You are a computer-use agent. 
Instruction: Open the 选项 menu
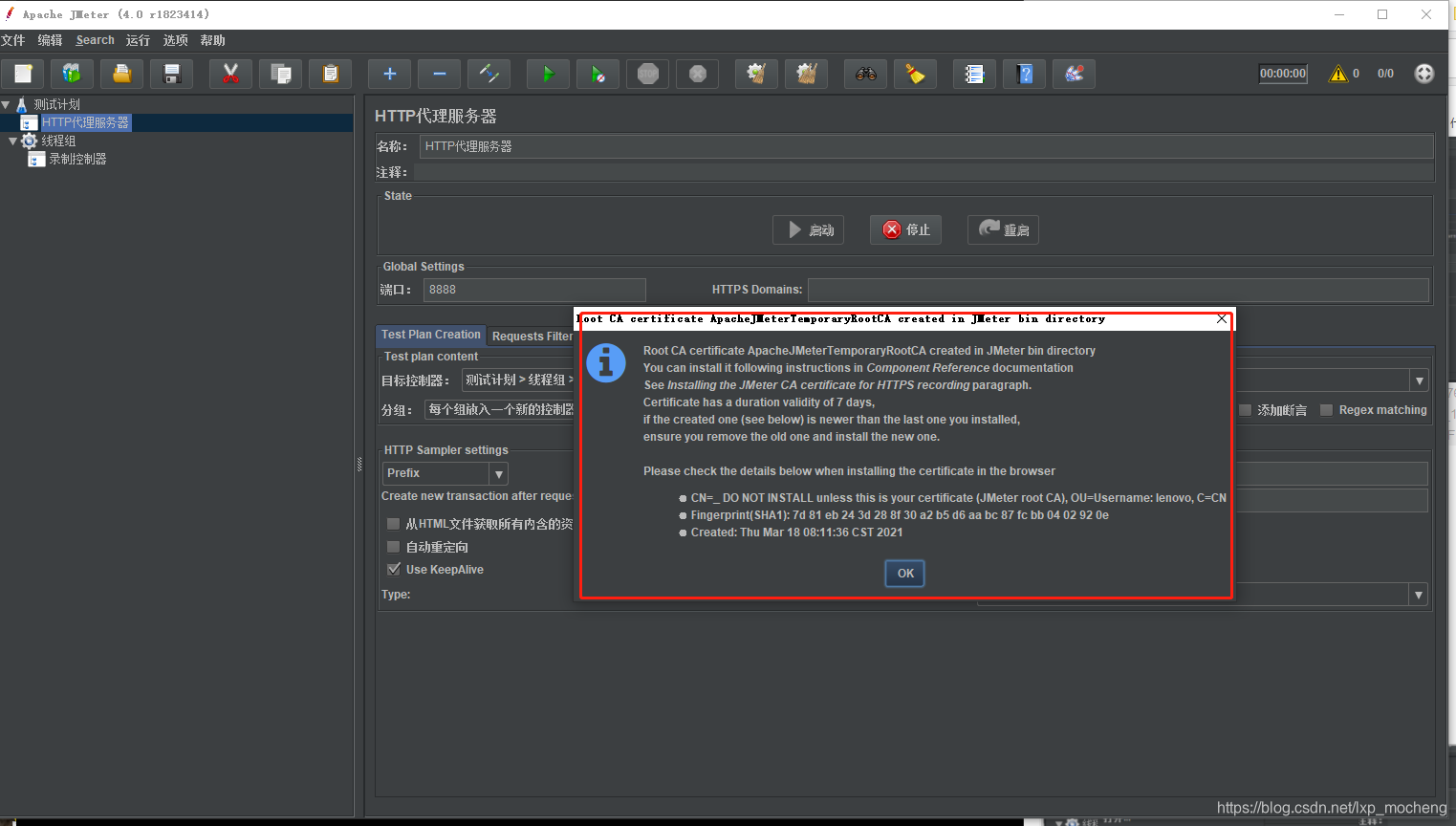175,40
